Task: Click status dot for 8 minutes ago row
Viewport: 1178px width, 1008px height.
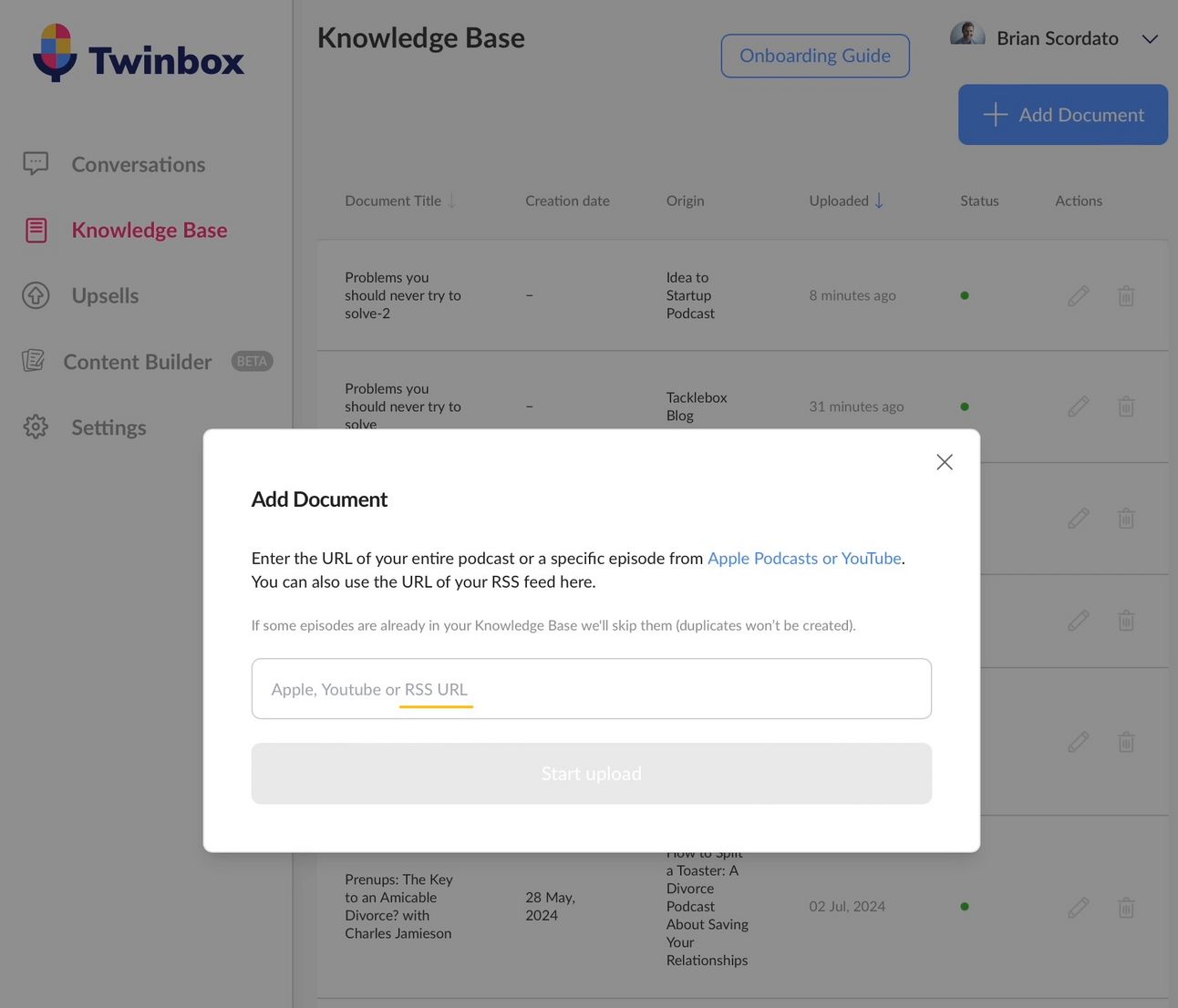Action: (965, 295)
